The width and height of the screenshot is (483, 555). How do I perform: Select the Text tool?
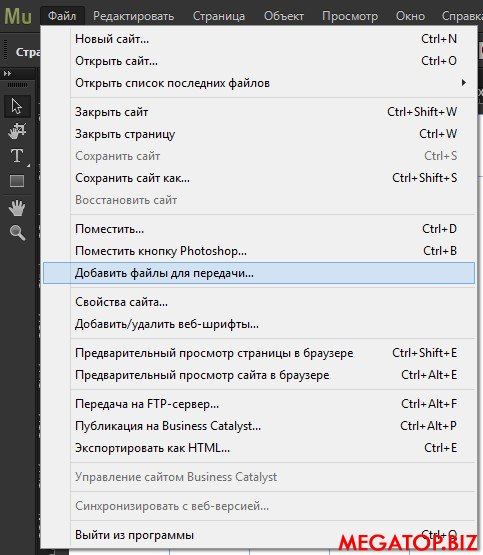pos(17,156)
